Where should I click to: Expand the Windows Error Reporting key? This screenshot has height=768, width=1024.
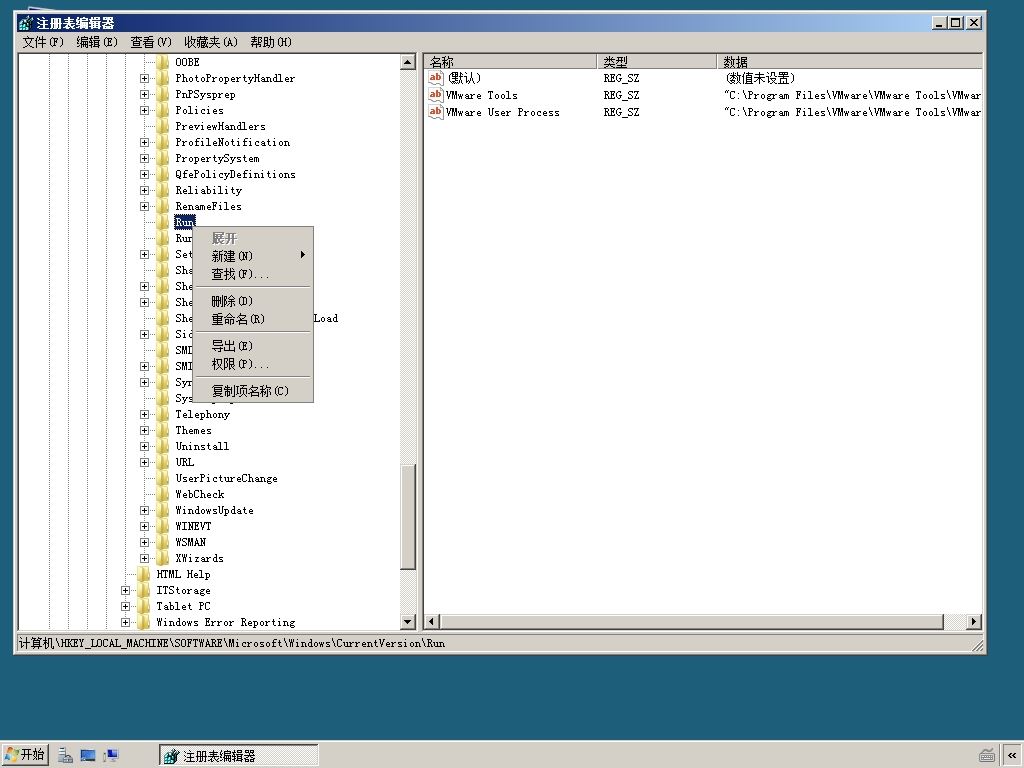pos(125,622)
